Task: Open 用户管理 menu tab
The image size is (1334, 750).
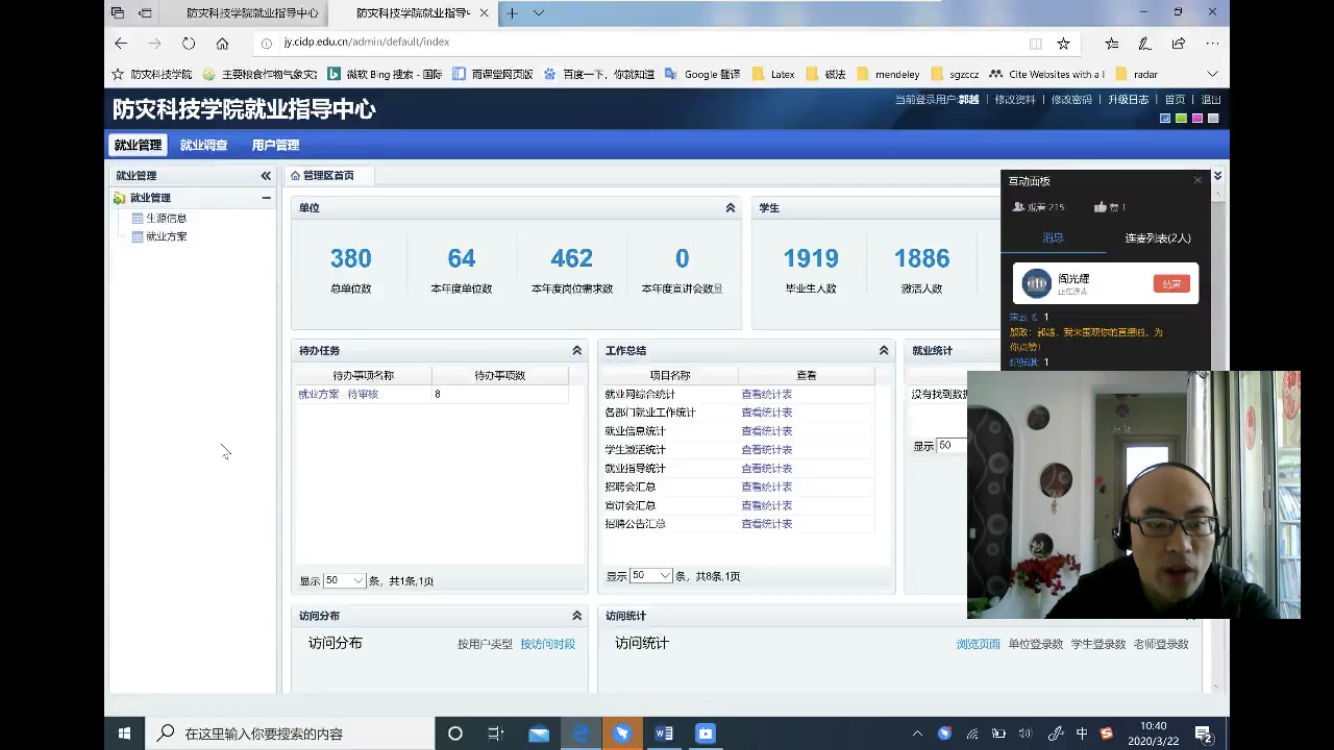Action: pos(275,145)
